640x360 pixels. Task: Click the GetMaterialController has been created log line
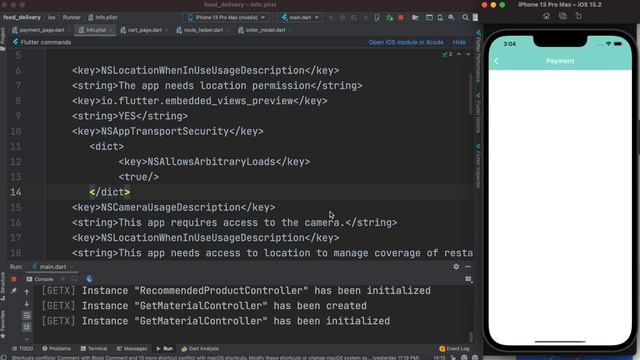click(204, 306)
